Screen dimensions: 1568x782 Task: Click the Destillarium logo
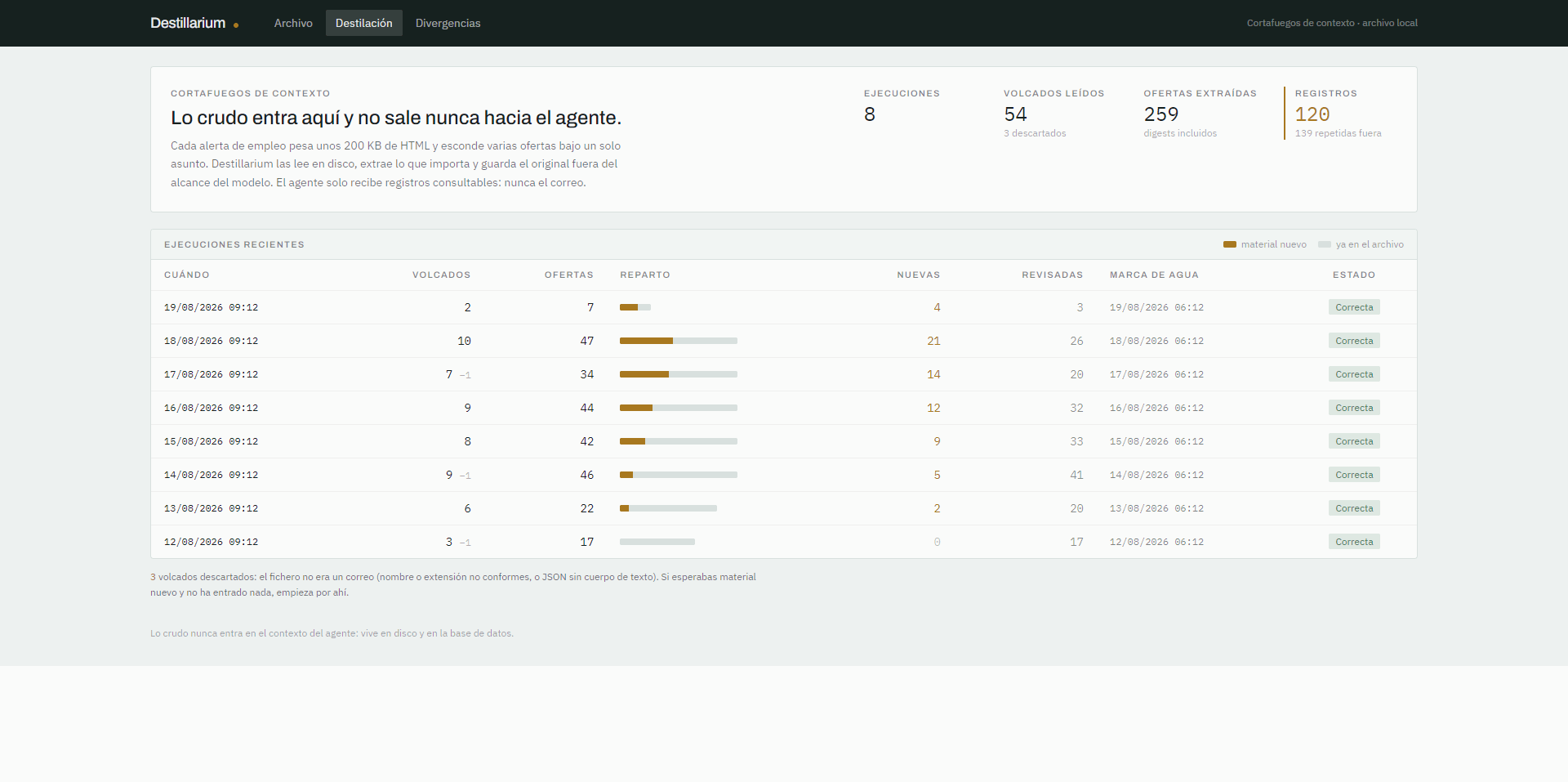(188, 23)
